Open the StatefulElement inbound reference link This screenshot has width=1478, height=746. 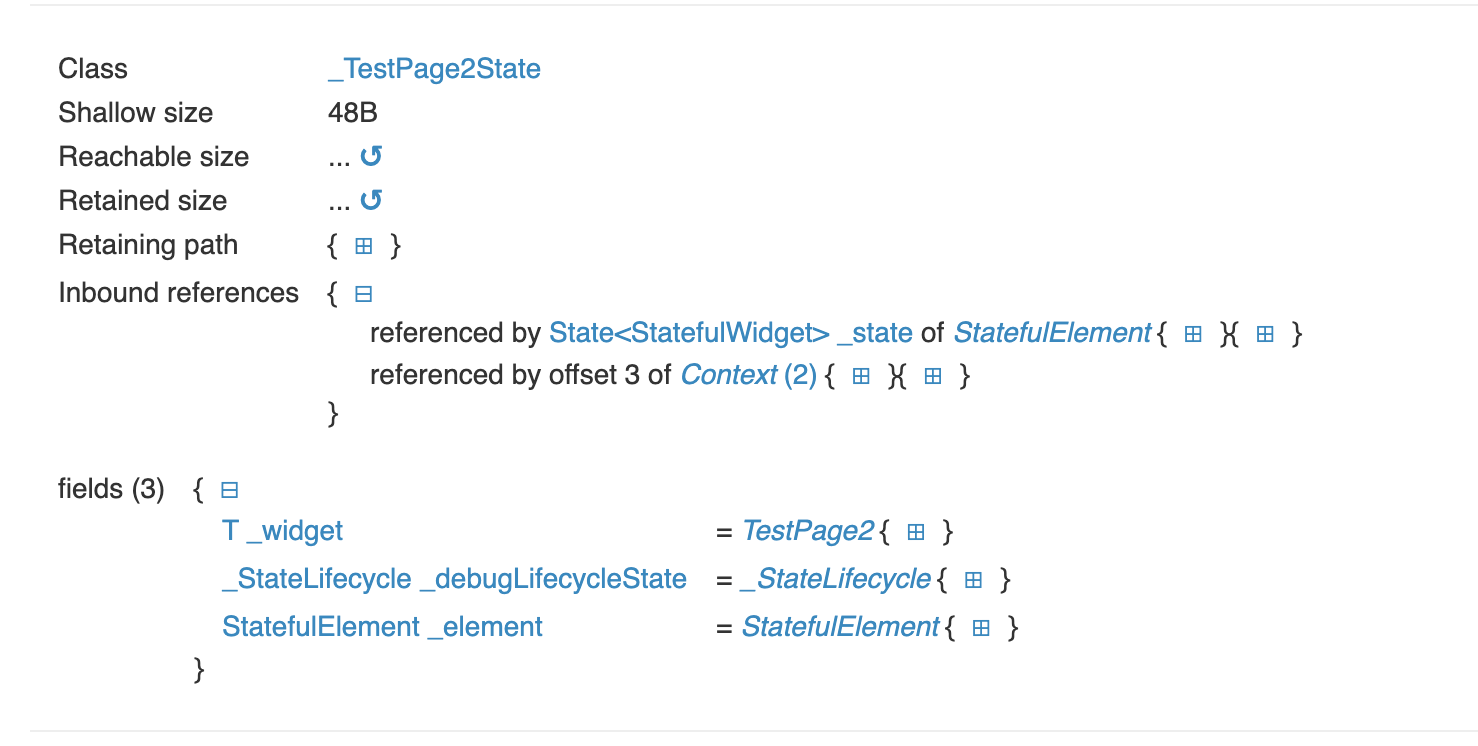[x=1052, y=332]
